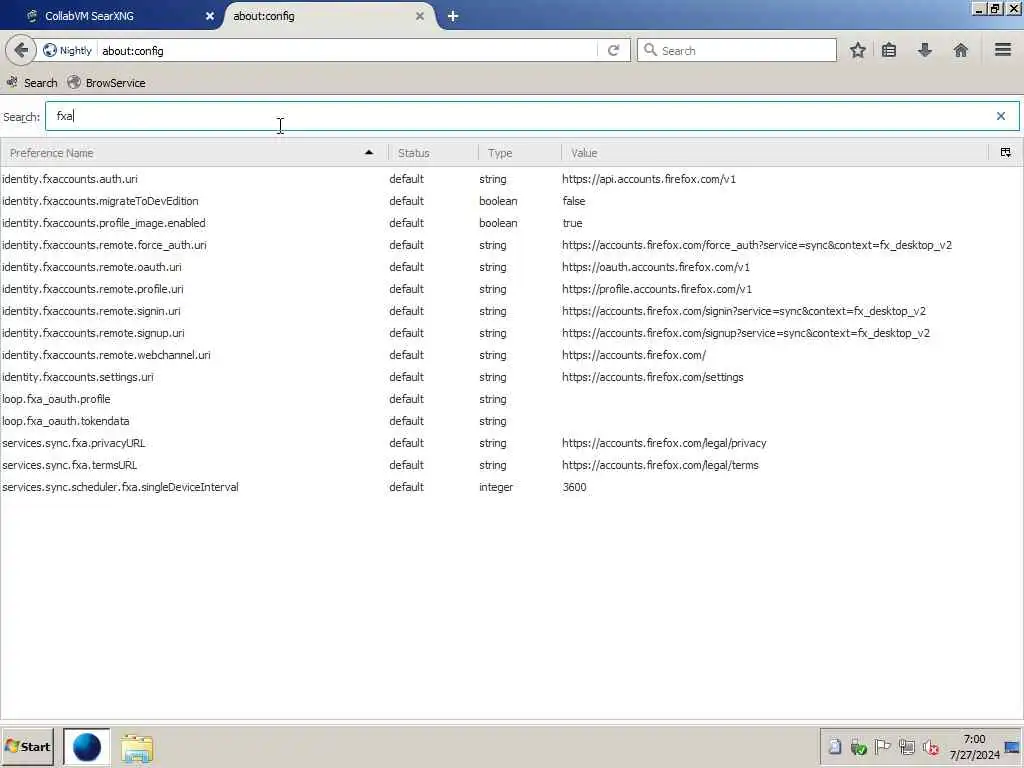1024x768 pixels.
Task: Open the file explorer taskbar icon
Action: (x=136, y=748)
